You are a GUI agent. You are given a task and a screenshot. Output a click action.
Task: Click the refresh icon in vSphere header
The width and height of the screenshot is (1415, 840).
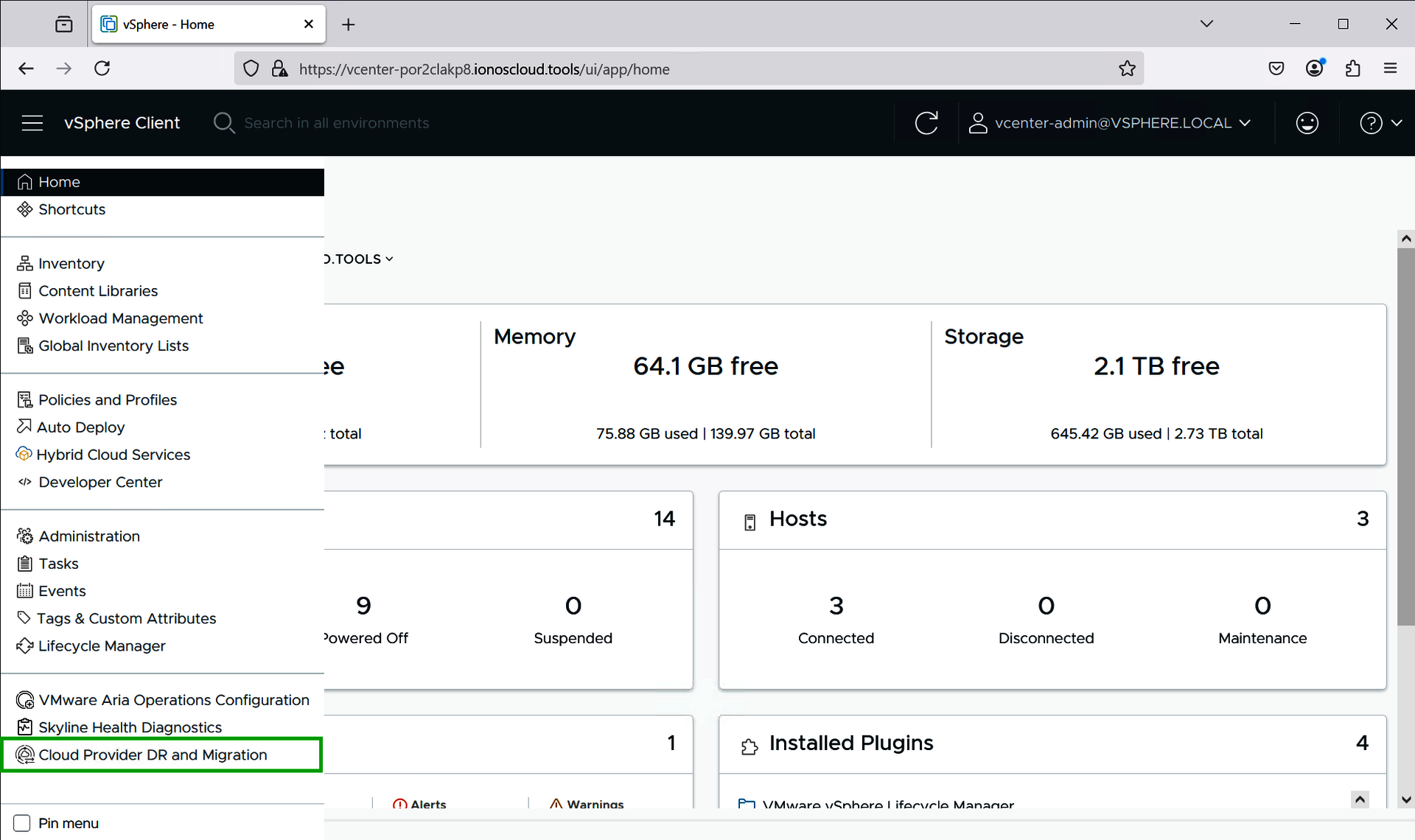tap(926, 123)
